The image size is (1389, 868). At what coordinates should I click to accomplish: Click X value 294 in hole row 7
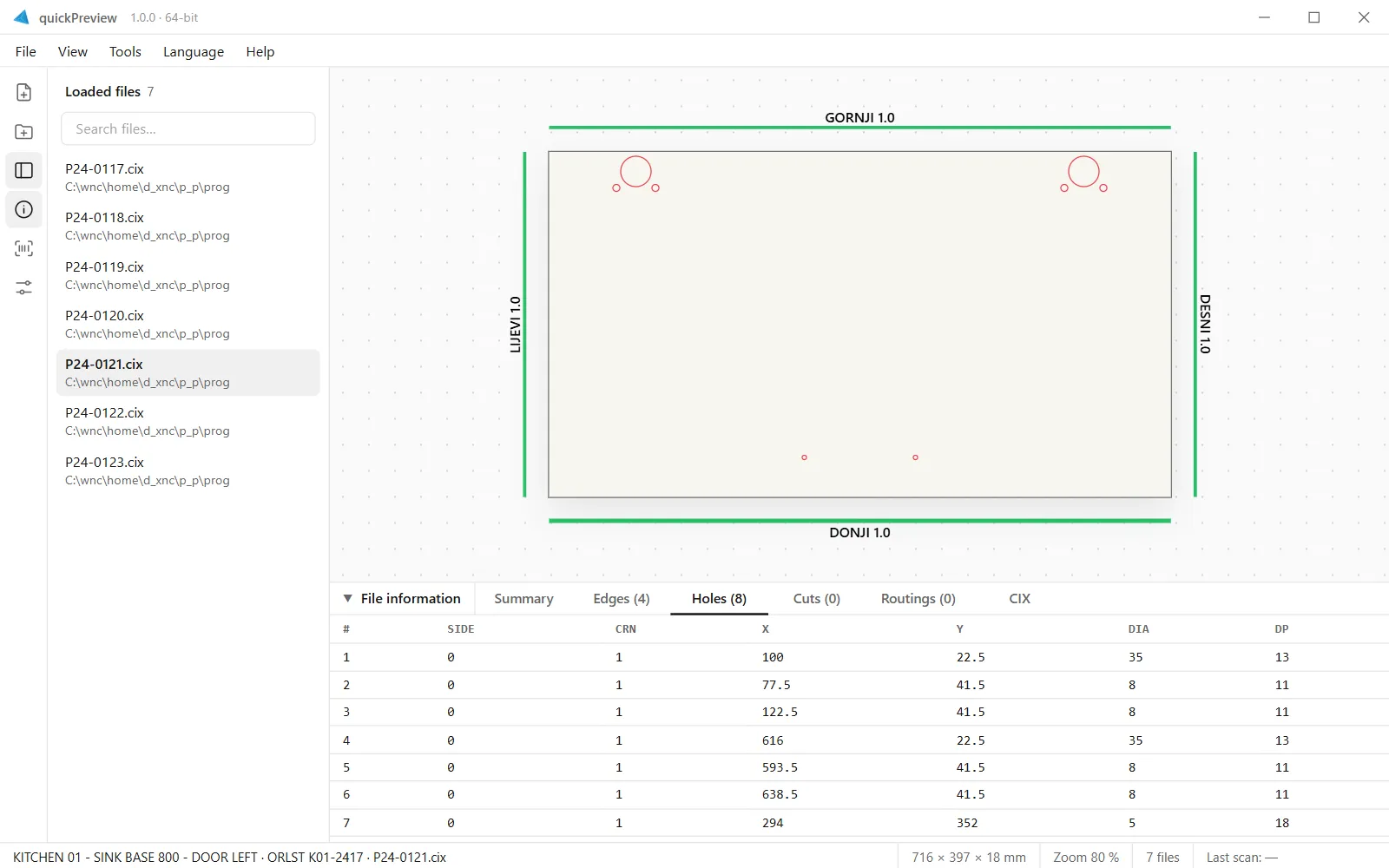click(773, 823)
